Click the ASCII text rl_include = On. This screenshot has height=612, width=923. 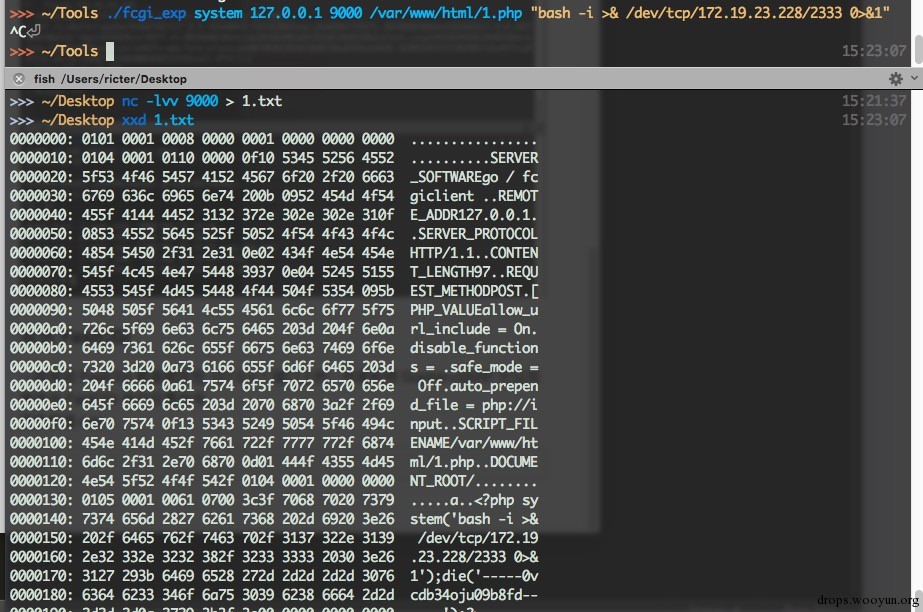[x=474, y=329]
